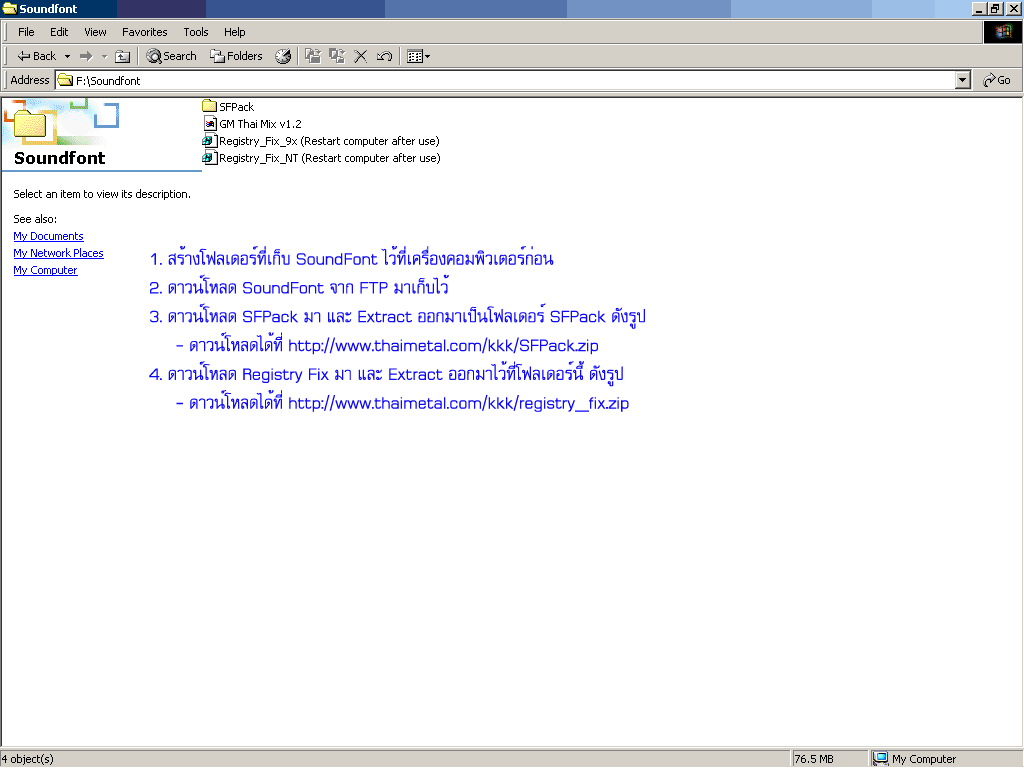Open the Tools menu

(196, 32)
